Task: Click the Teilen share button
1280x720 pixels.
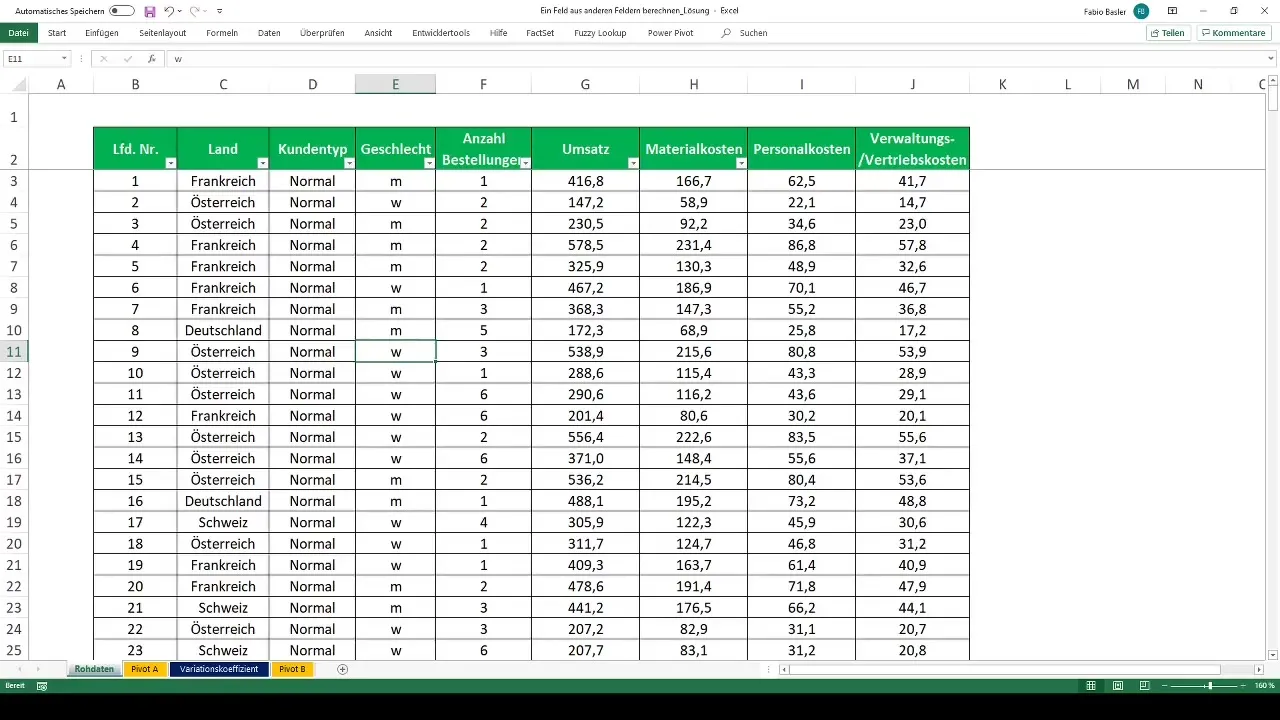Action: coord(1168,33)
